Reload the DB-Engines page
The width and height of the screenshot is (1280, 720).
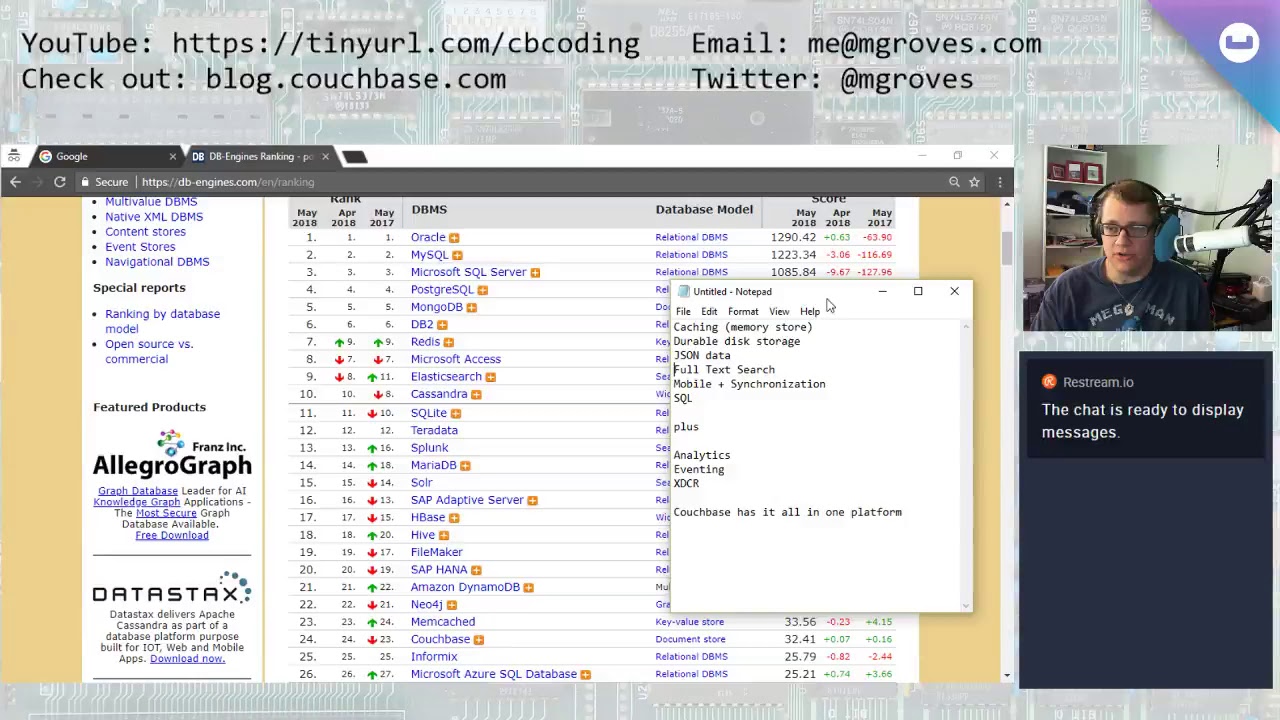coord(60,182)
